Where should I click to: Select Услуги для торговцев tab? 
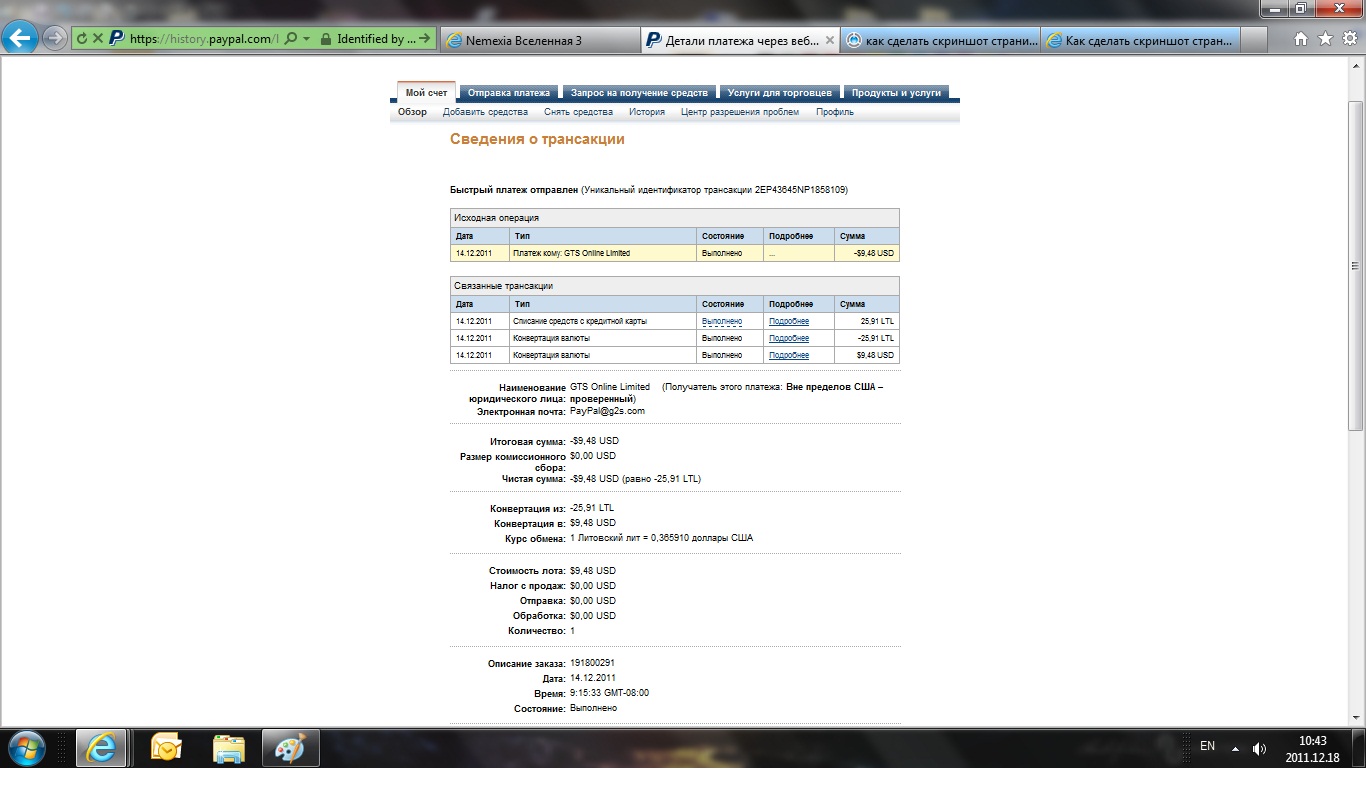click(x=779, y=93)
